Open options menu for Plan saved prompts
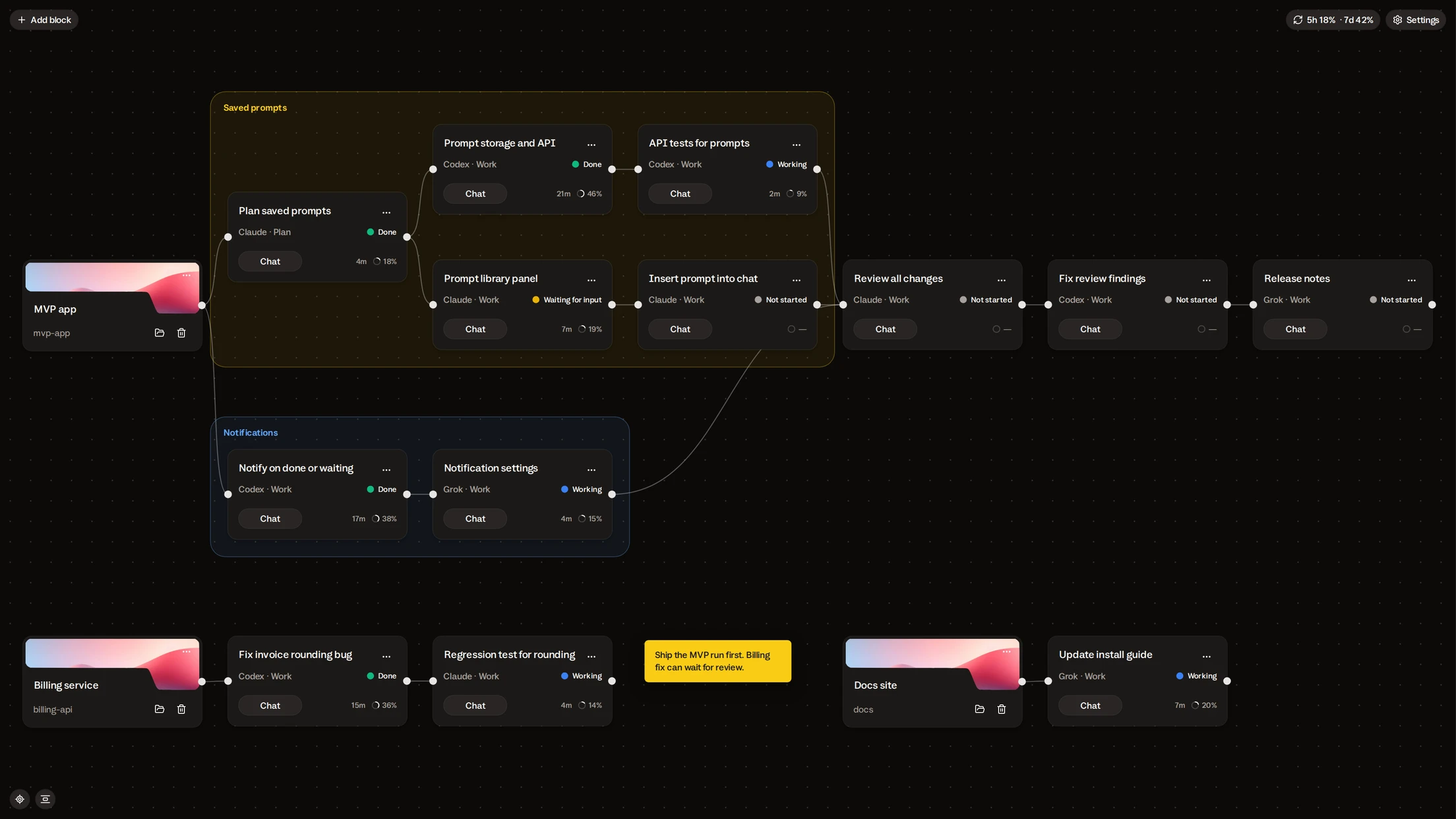The height and width of the screenshot is (819, 1456). 386,212
